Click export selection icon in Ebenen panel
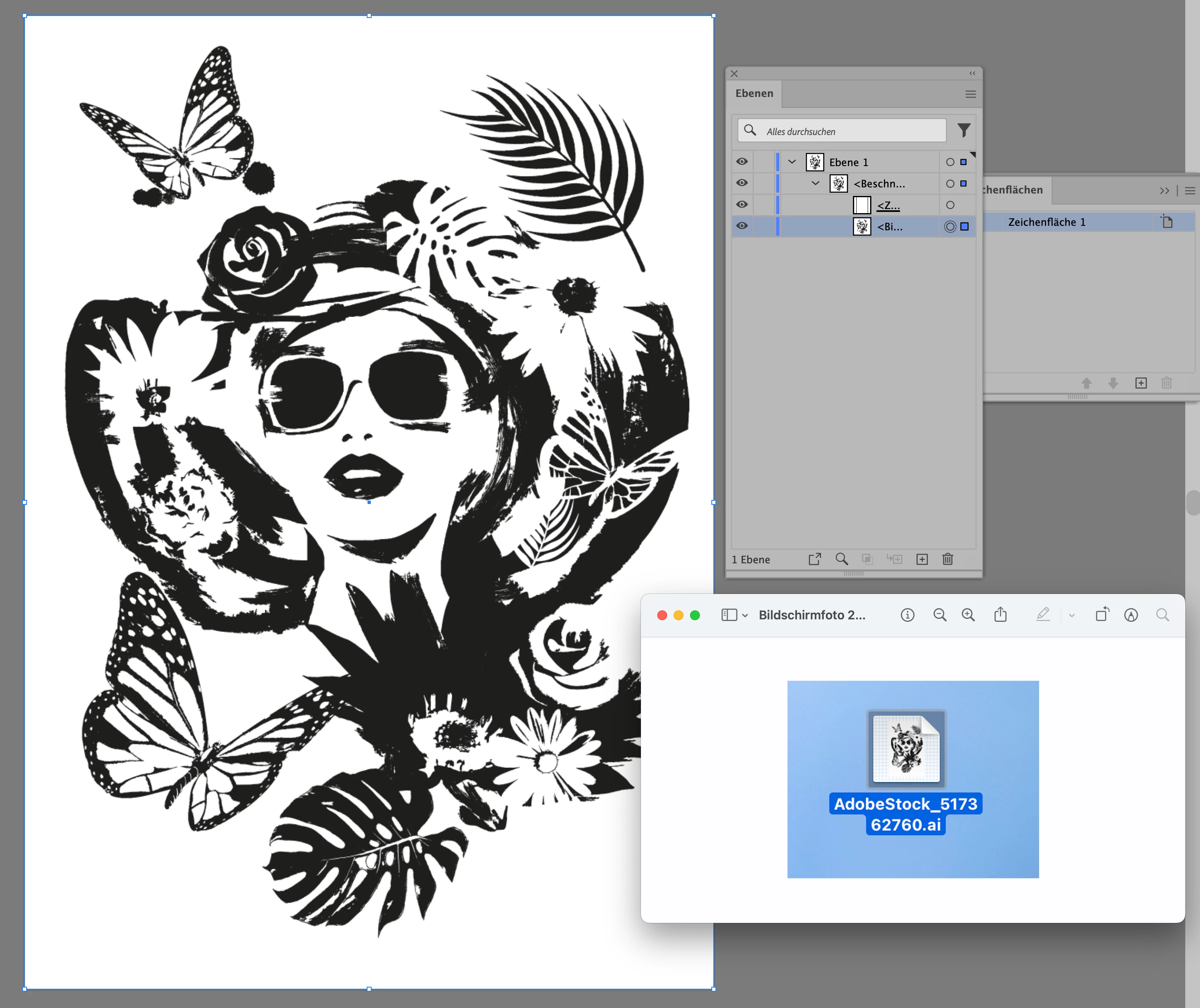The width and height of the screenshot is (1200, 1008). [815, 559]
